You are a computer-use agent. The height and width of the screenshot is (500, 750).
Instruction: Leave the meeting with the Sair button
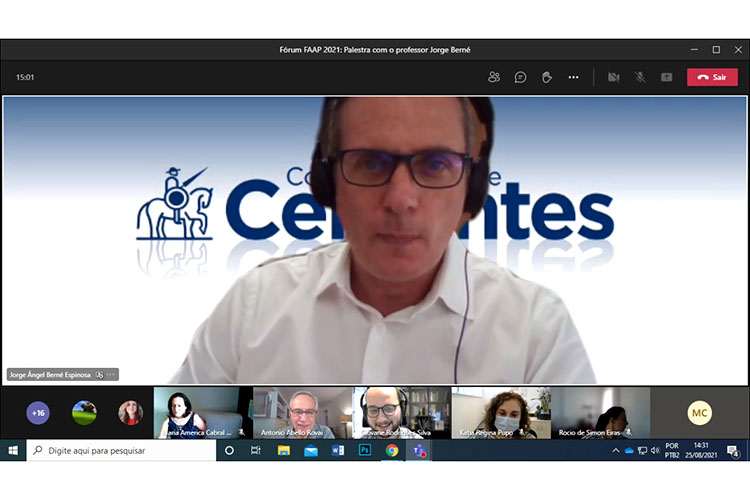[712, 77]
